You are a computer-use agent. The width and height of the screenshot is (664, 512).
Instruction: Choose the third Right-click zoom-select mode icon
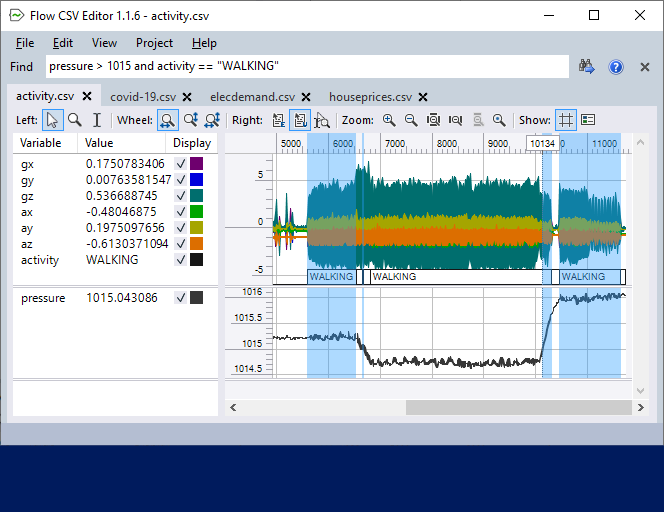coord(322,120)
